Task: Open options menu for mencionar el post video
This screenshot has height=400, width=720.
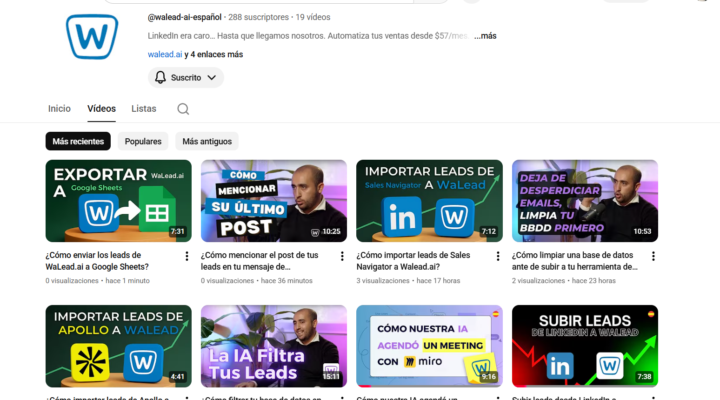Action: pos(342,256)
